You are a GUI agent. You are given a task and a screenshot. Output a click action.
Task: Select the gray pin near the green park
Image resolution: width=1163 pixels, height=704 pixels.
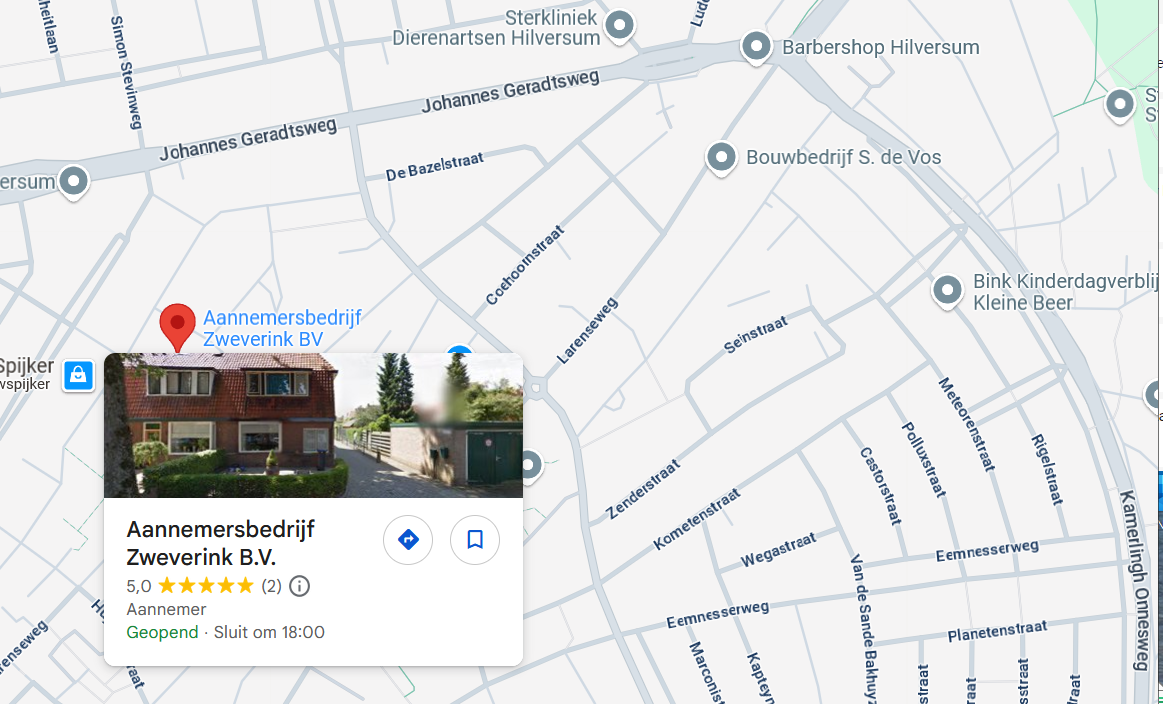click(x=1120, y=105)
